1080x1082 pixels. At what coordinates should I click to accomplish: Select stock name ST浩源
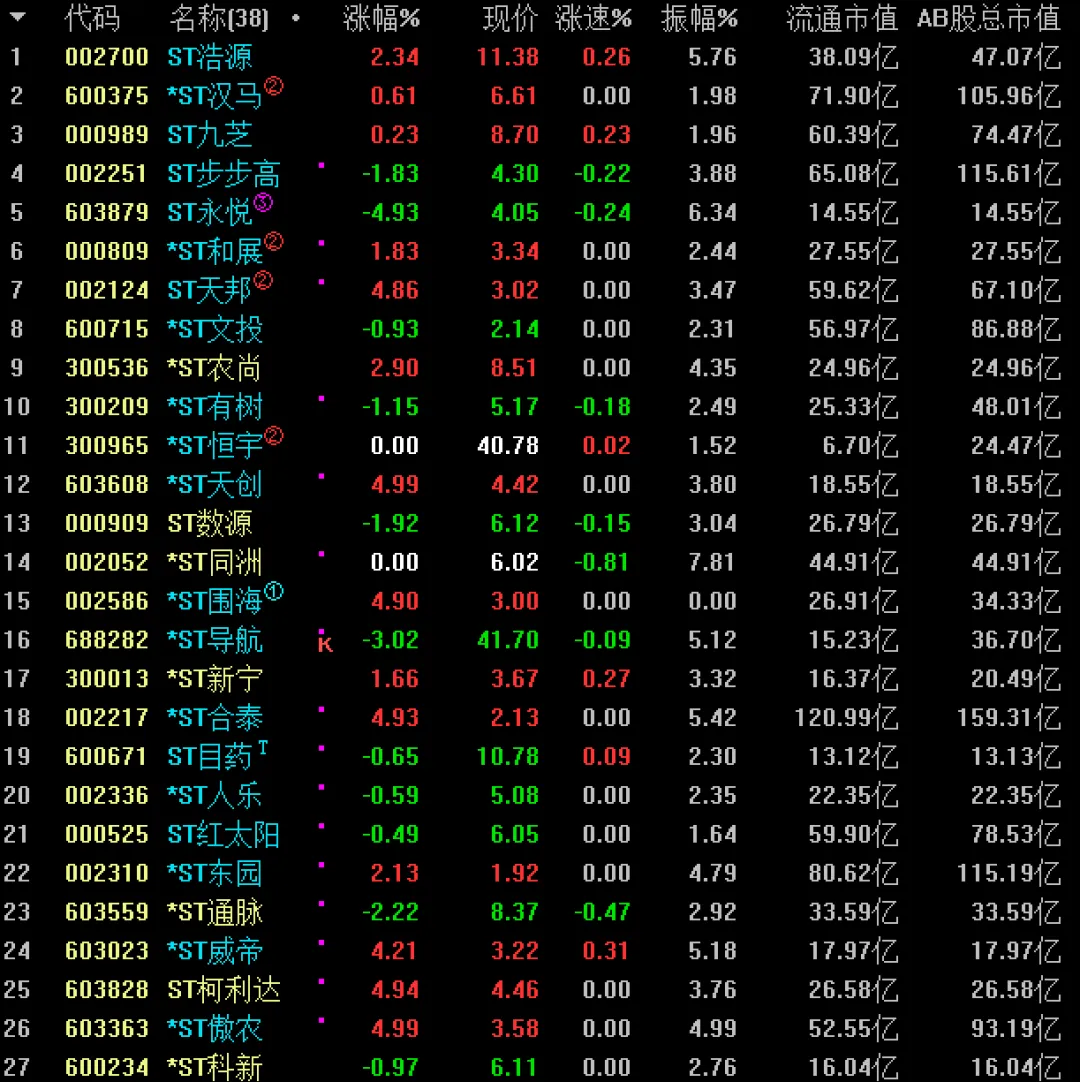click(x=210, y=57)
